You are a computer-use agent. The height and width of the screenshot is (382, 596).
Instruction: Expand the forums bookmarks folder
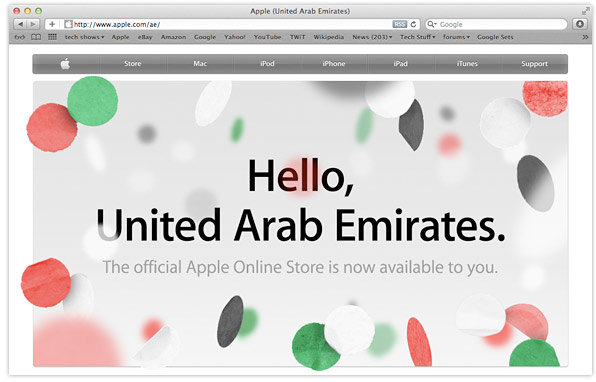(x=456, y=37)
